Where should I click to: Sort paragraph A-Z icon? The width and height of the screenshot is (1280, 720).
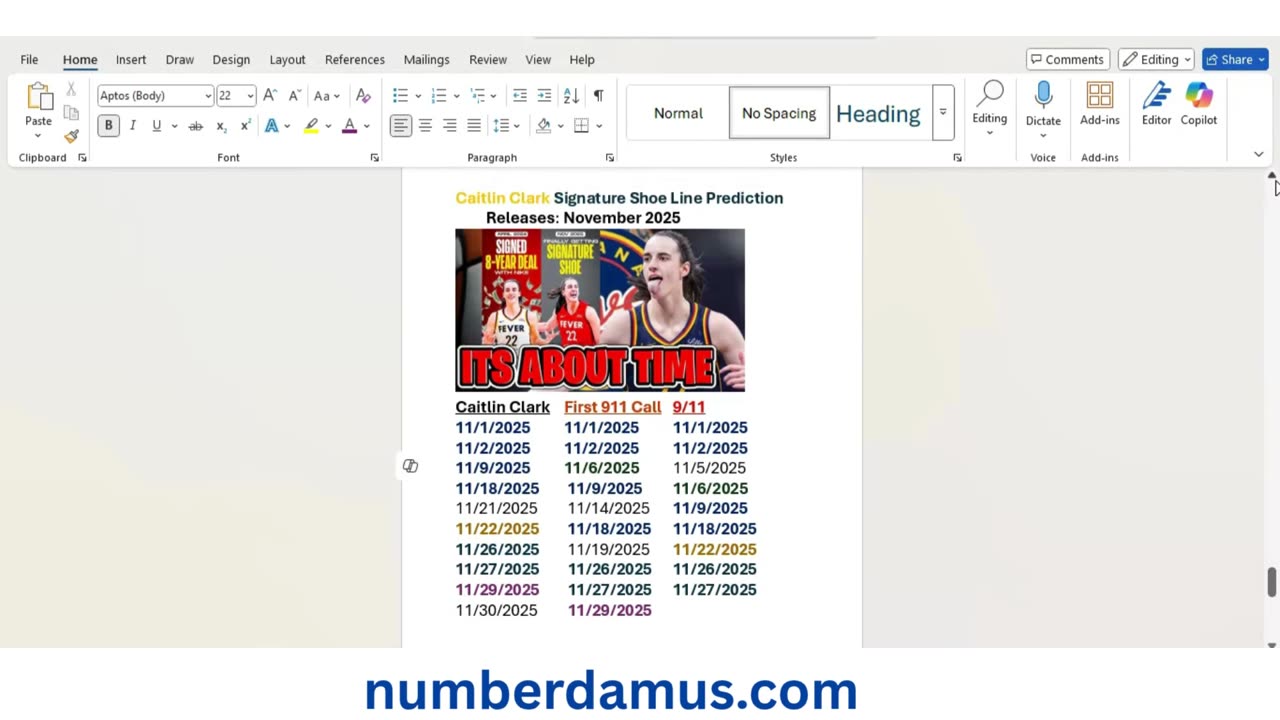click(x=571, y=95)
